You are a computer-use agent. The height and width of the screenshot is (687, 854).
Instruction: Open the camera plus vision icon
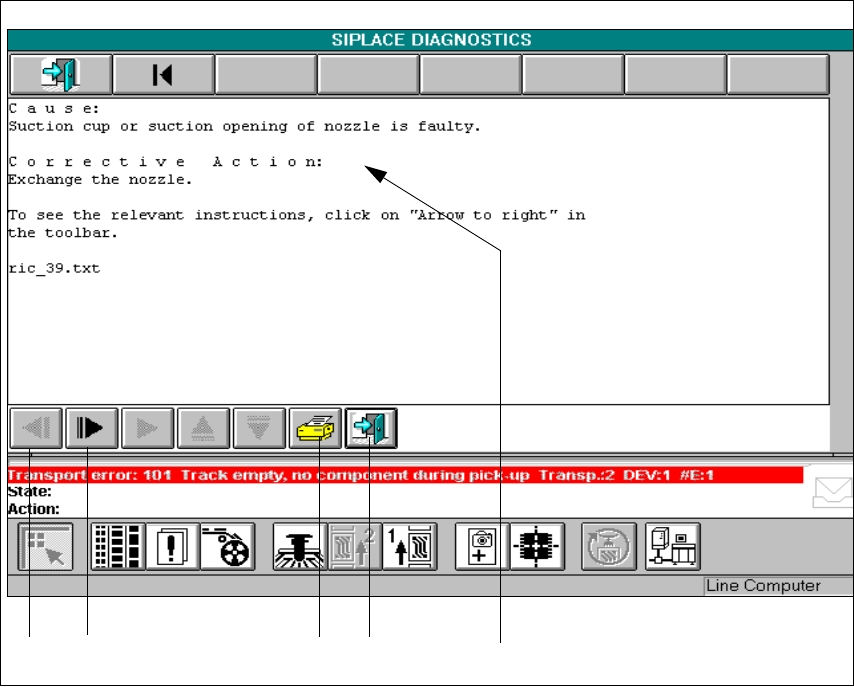pyautogui.click(x=482, y=547)
